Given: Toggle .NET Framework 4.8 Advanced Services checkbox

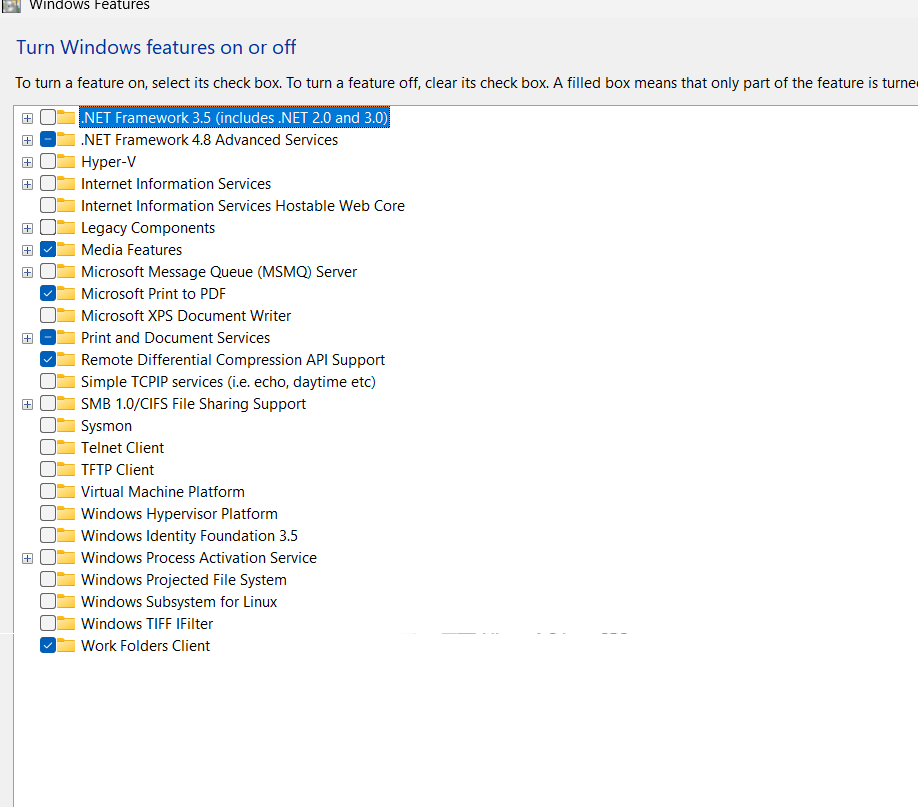Looking at the screenshot, I should click(48, 139).
